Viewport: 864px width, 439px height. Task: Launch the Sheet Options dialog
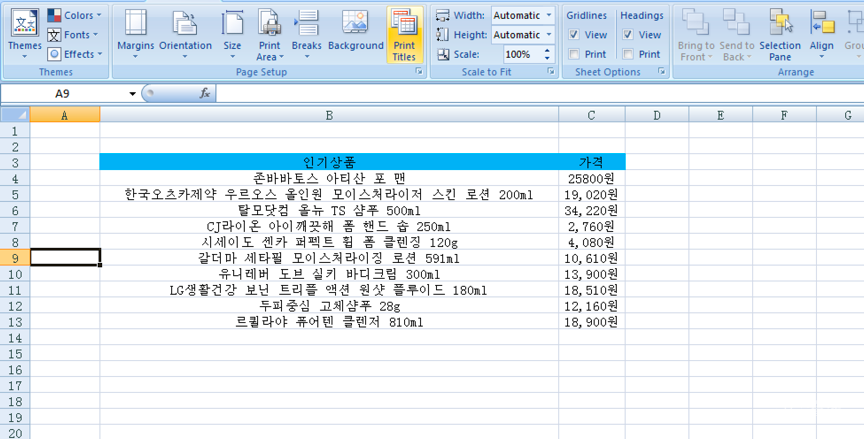point(662,72)
